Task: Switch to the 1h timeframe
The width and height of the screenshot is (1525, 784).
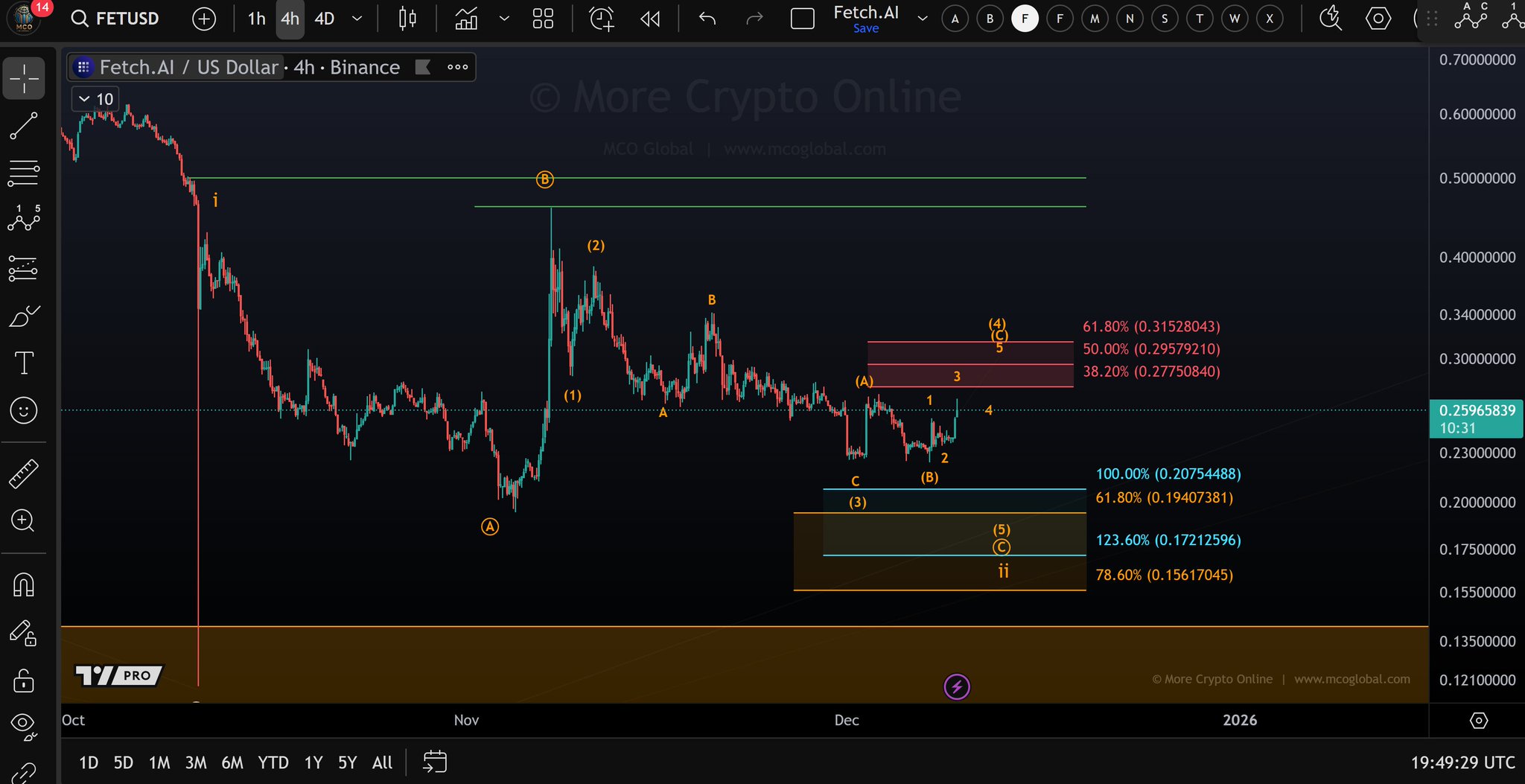Action: (x=256, y=19)
